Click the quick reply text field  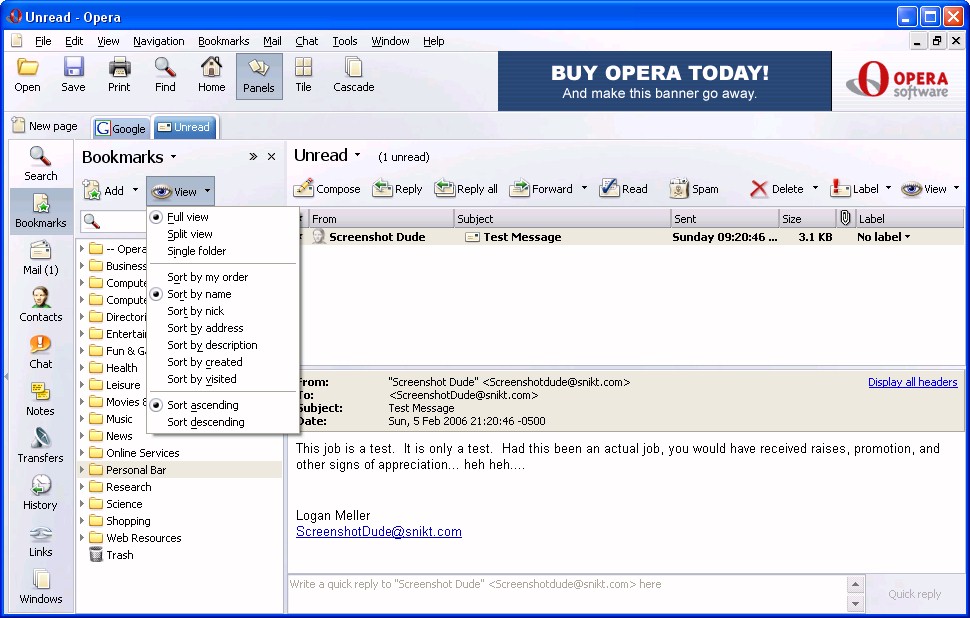point(565,584)
